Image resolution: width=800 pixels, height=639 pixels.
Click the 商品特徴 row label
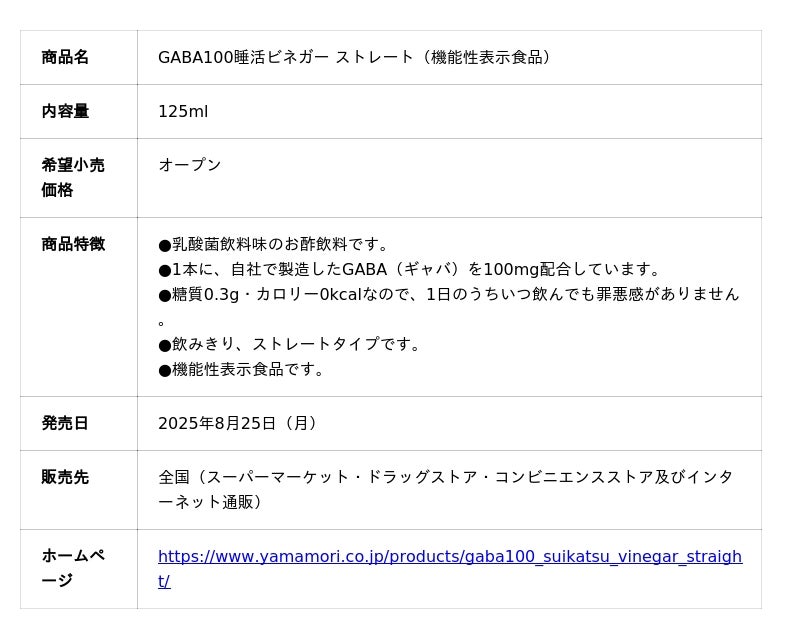pos(72,244)
